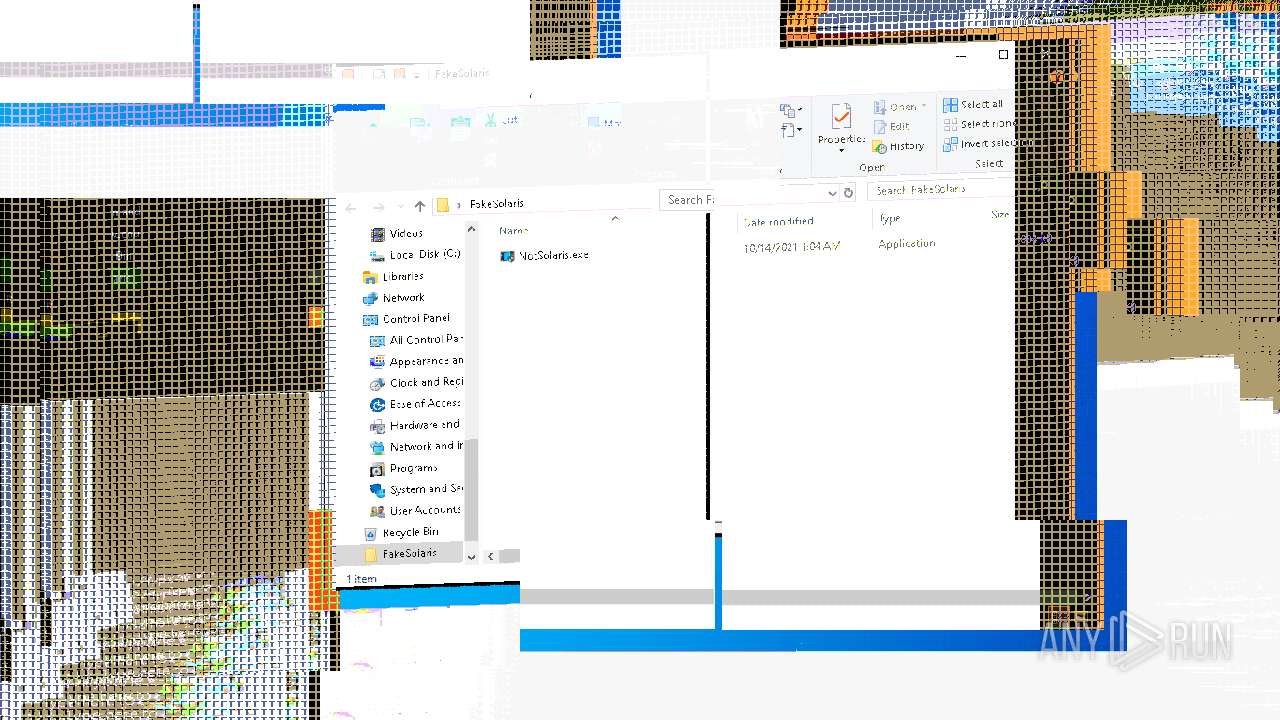Select System and Security entry
The height and width of the screenshot is (720, 1280).
(416, 489)
